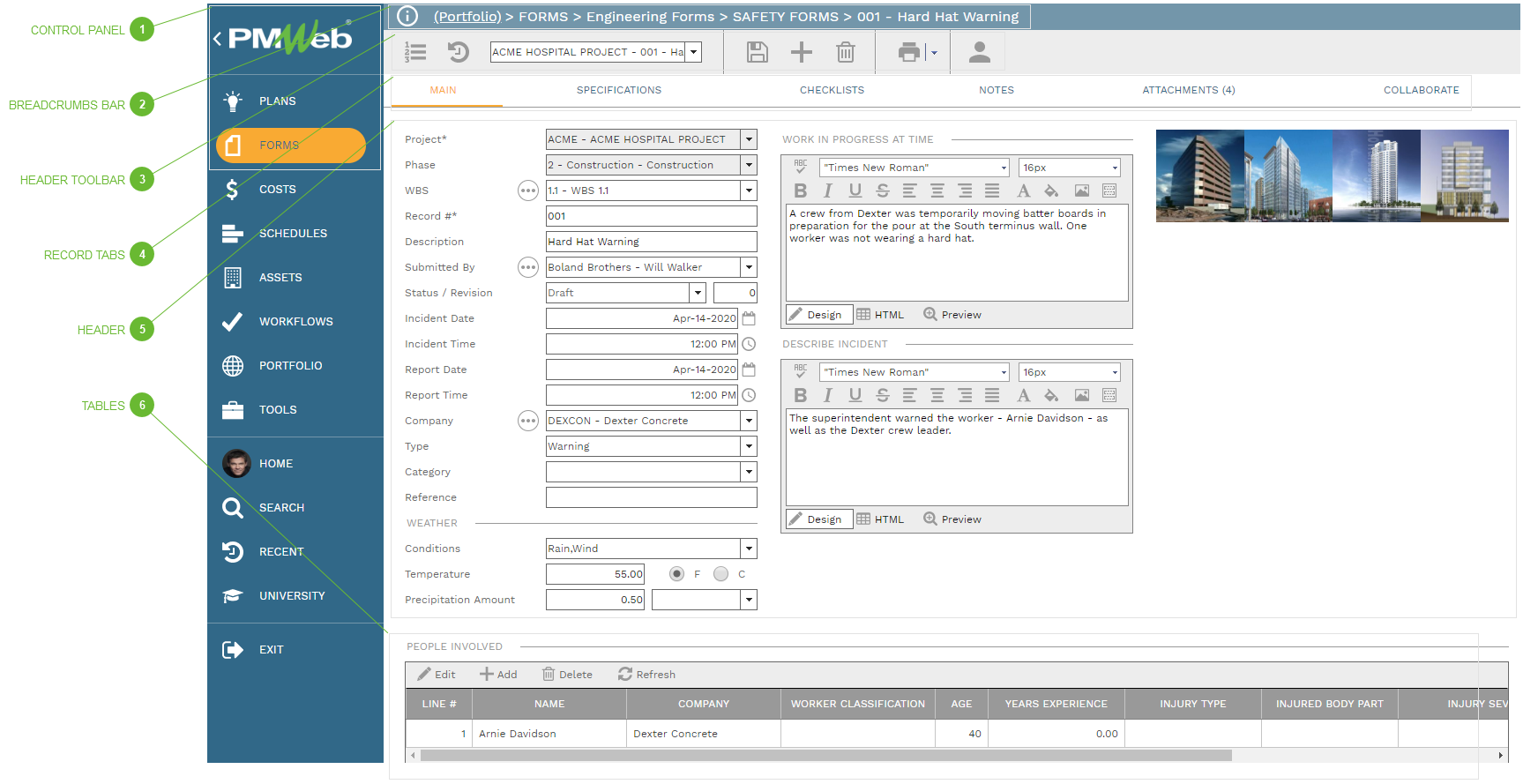Click the Description field Hard Hat Warning

pyautogui.click(x=651, y=242)
